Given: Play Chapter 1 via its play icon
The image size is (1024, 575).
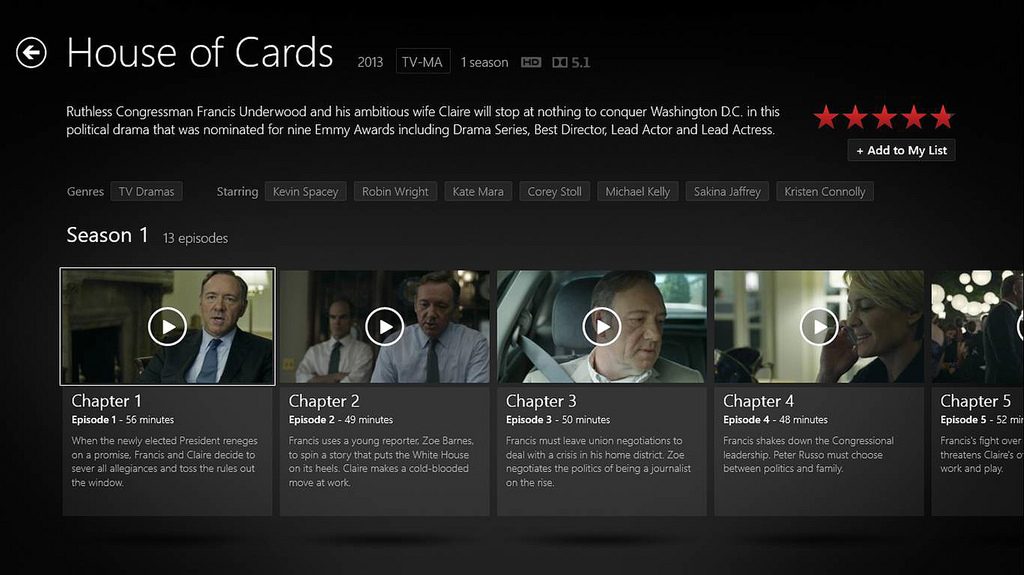Looking at the screenshot, I should [167, 326].
